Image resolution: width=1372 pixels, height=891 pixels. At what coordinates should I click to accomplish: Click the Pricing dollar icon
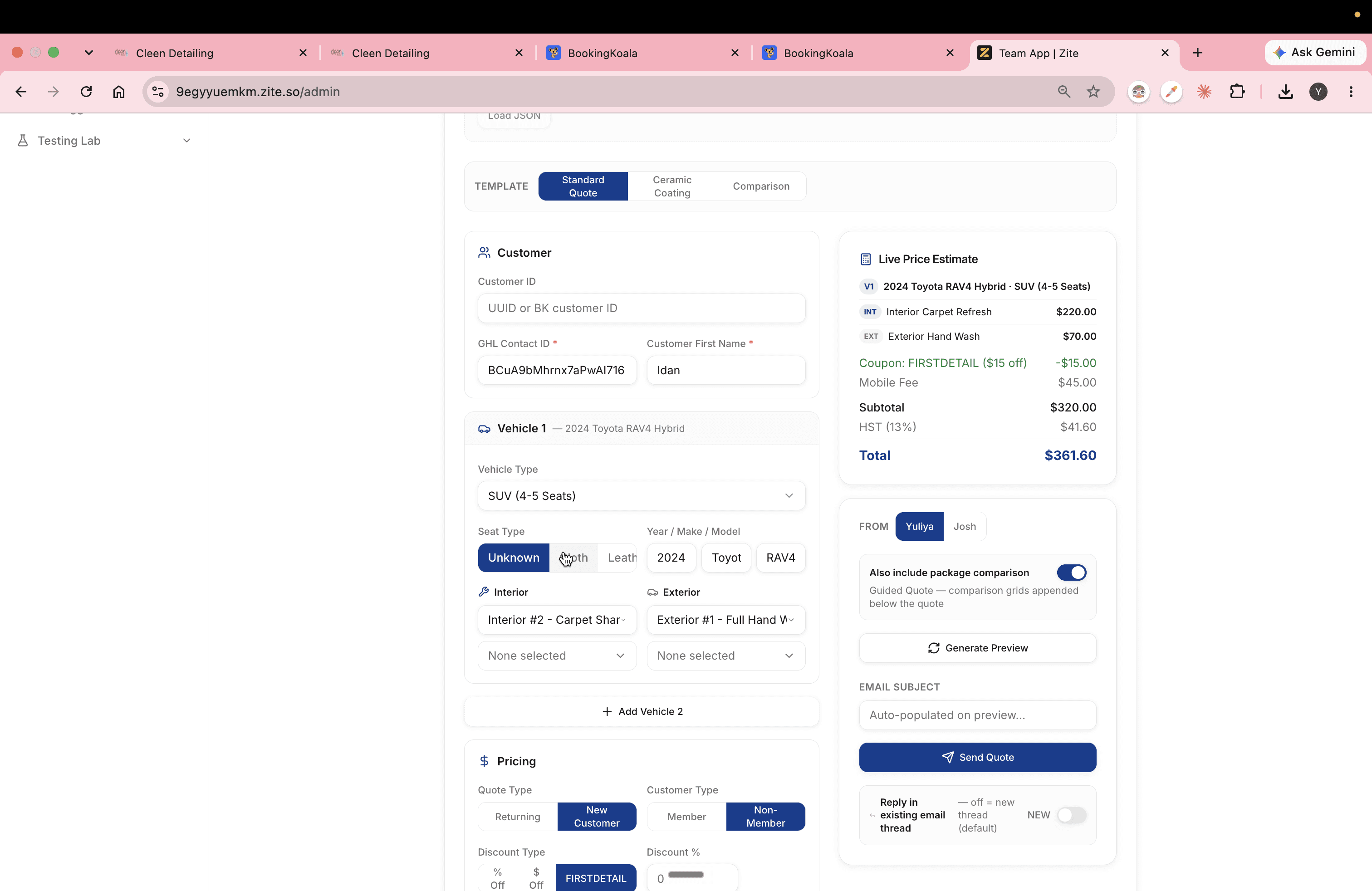tap(484, 761)
